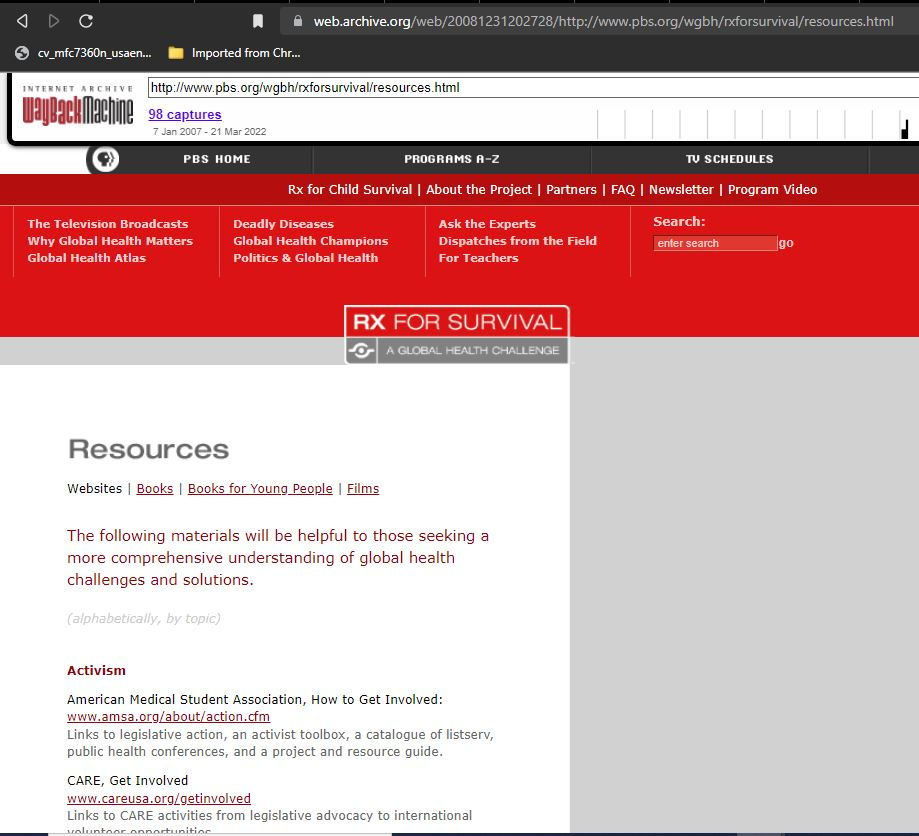This screenshot has width=919, height=836.
Task: Click the Resources heading
Action: pos(148,450)
